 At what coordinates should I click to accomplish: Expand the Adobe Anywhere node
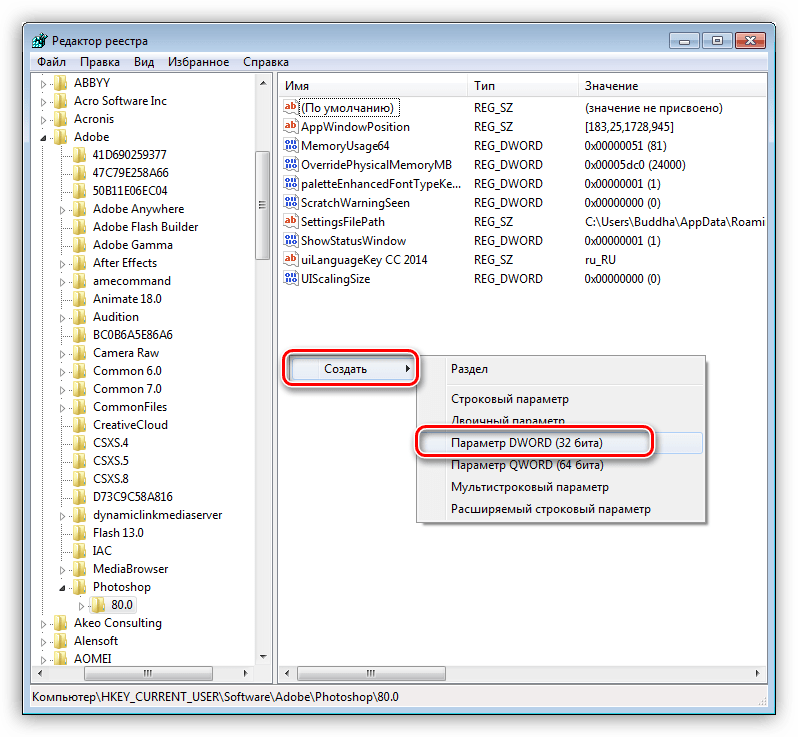[62, 210]
